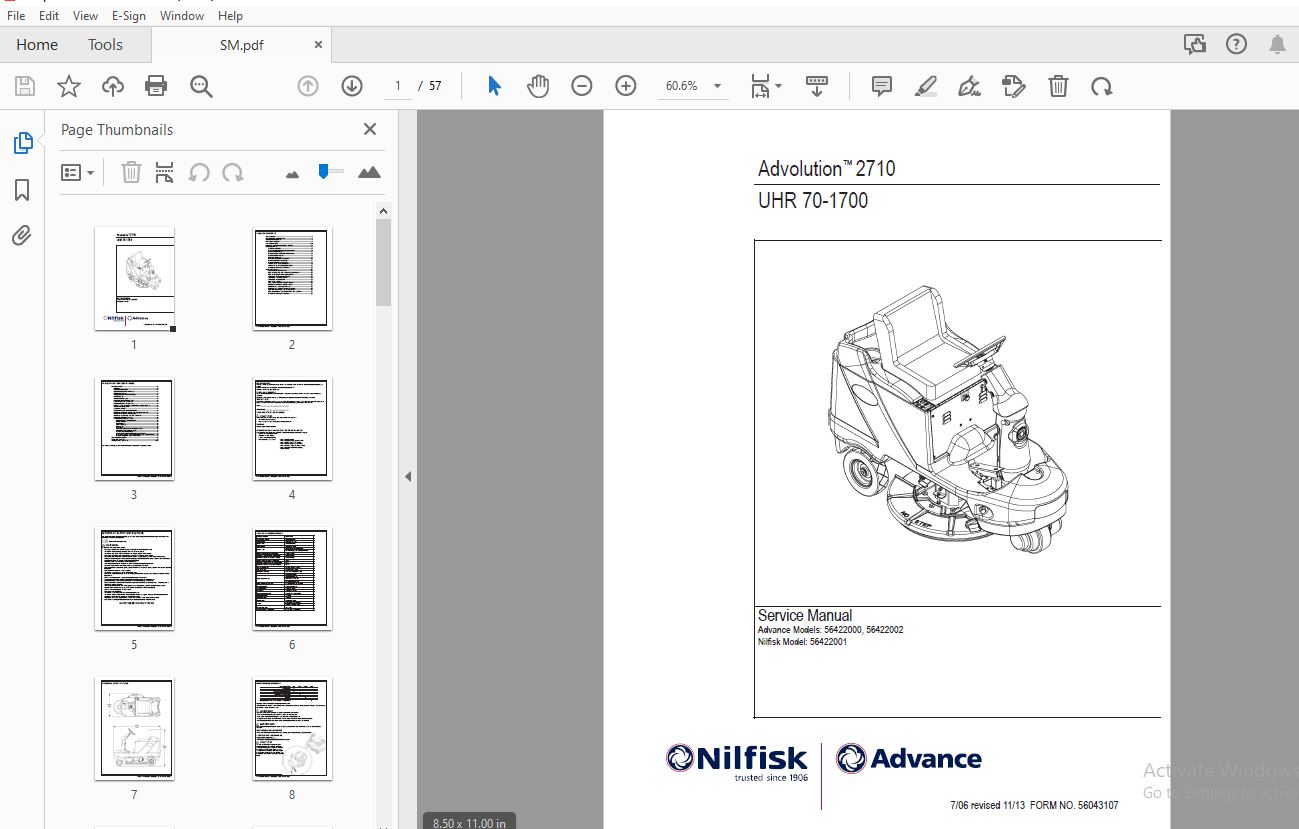The height and width of the screenshot is (829, 1299).
Task: Zoom in with the plus button
Action: [x=626, y=86]
